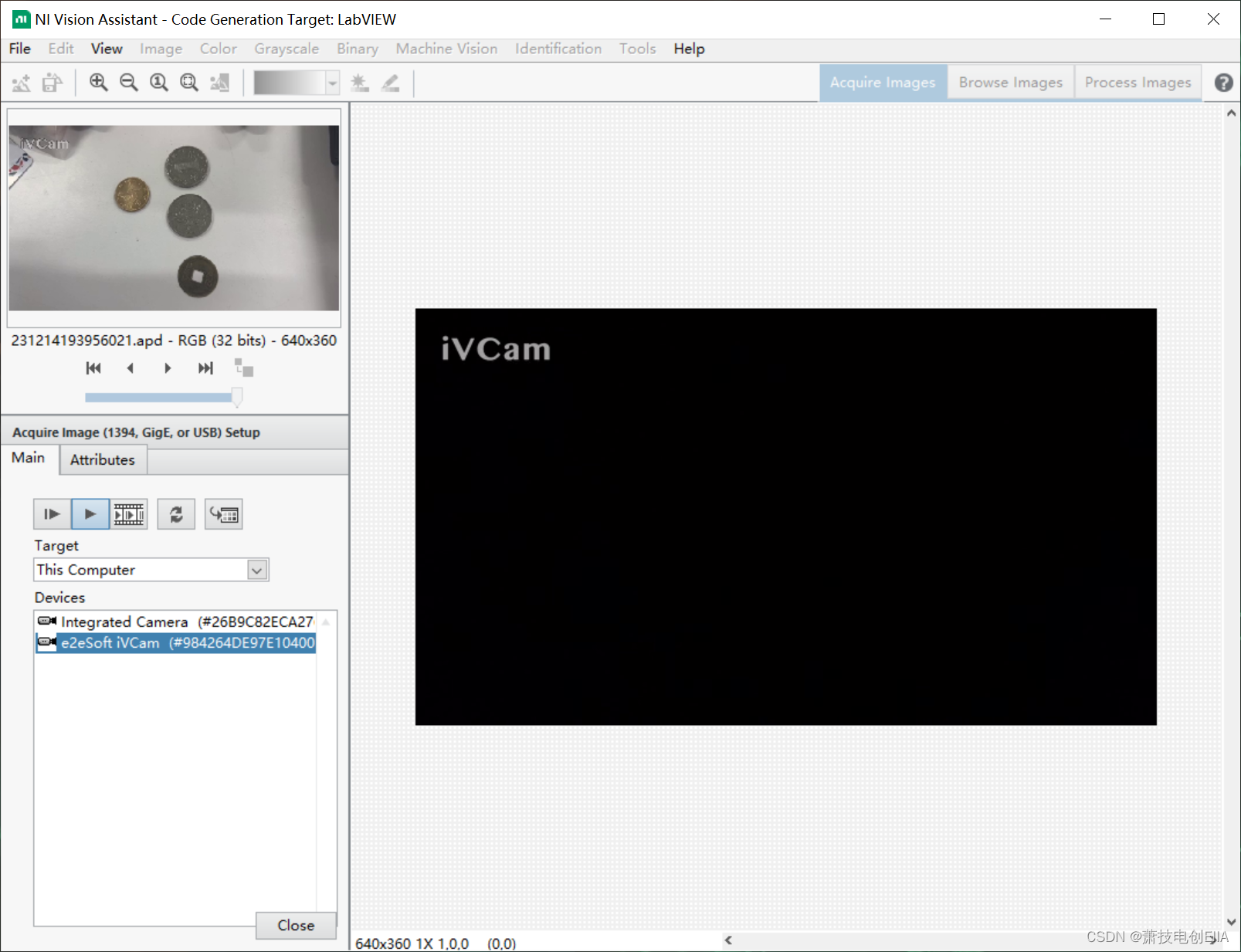Open the Edit menu
The height and width of the screenshot is (952, 1241).
coord(61,49)
